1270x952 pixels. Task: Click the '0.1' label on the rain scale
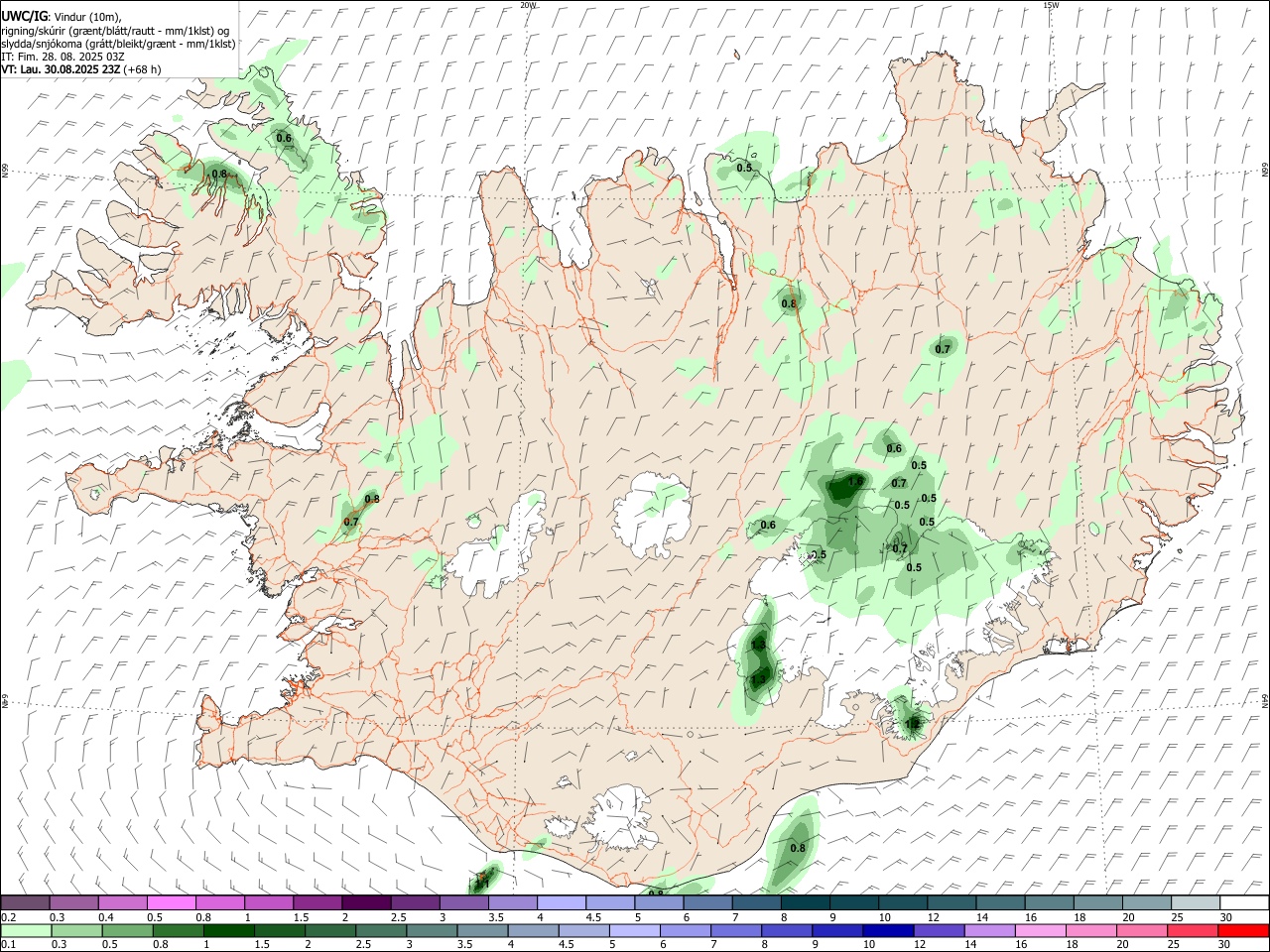[x=9, y=945]
